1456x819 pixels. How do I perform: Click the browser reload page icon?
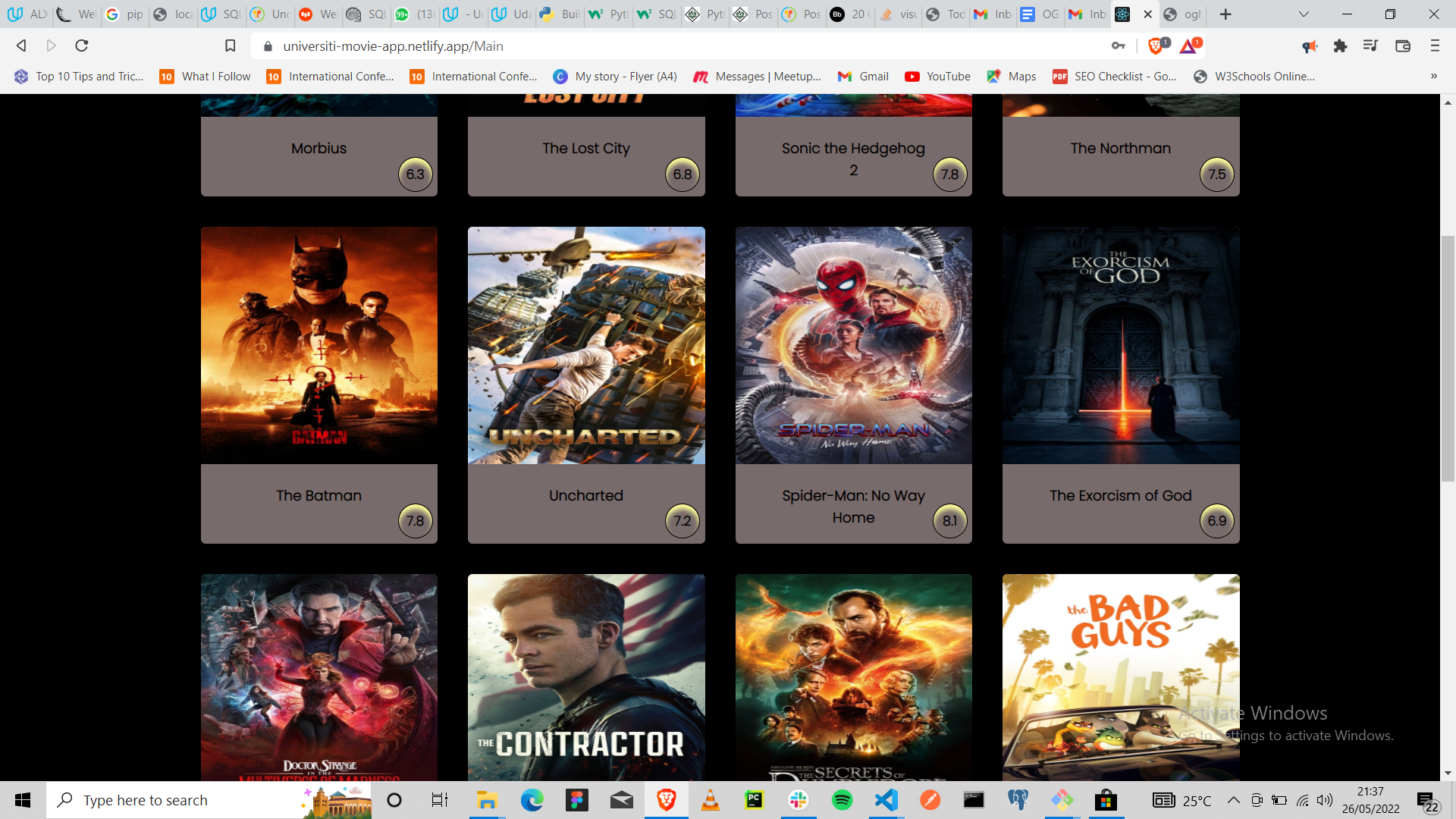(82, 45)
